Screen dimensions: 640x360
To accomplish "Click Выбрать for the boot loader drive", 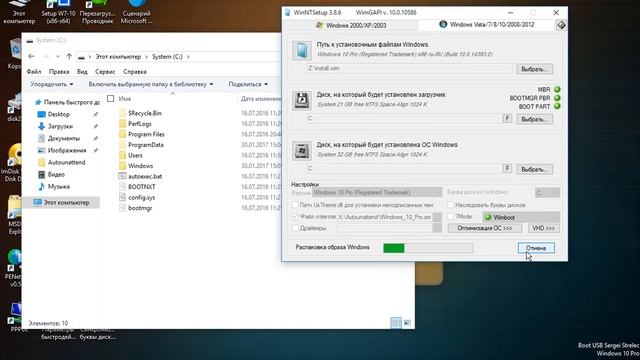I will (534, 119).
